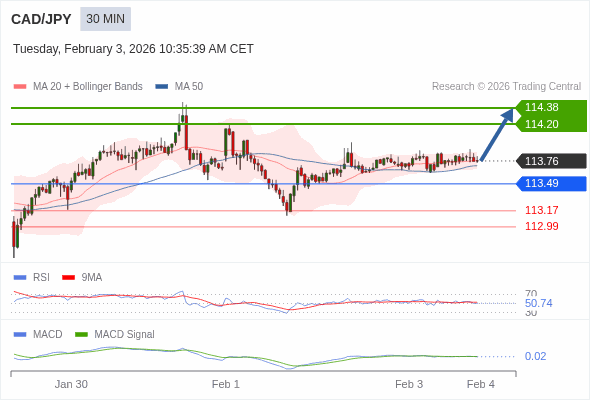Click the MACD value 0.02

coord(535,356)
